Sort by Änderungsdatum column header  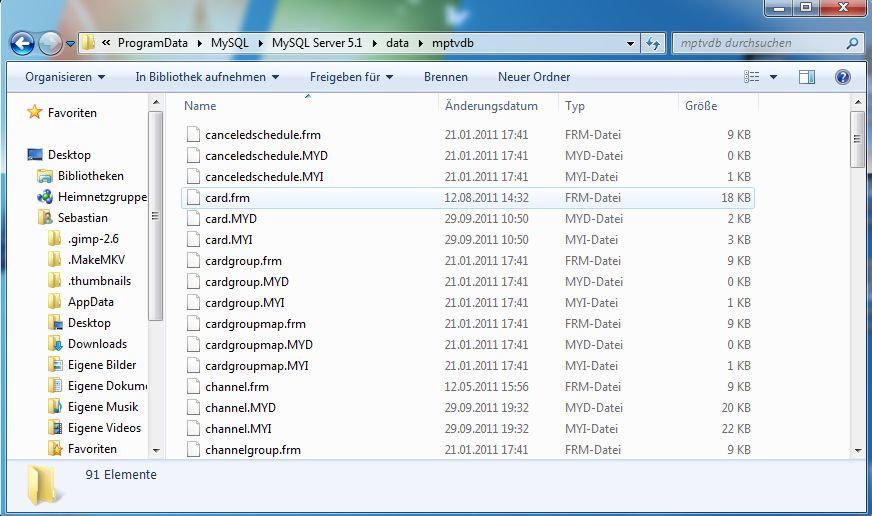[491, 106]
